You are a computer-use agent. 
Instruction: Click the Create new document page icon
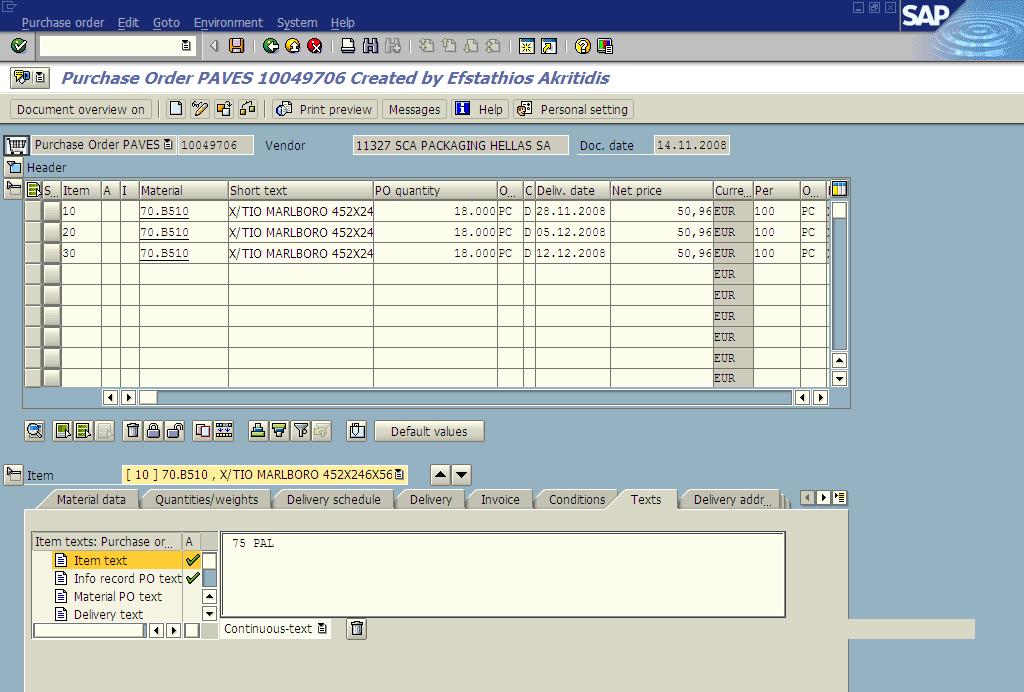point(176,109)
